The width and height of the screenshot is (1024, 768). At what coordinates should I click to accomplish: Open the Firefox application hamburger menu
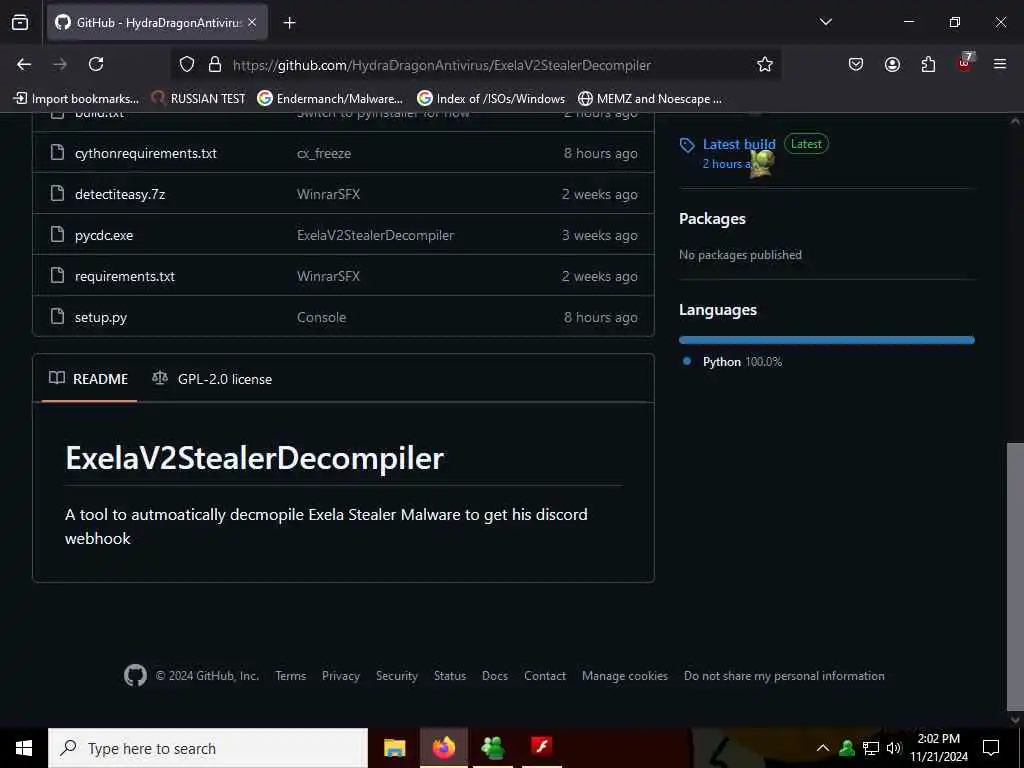point(1000,64)
